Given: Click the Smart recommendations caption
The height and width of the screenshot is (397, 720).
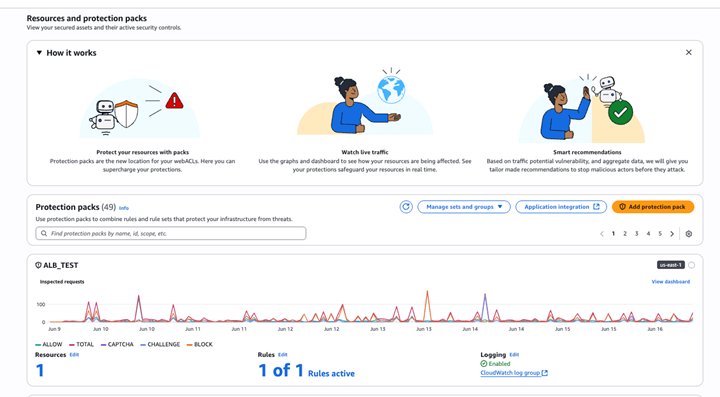Looking at the screenshot, I should click(x=587, y=152).
